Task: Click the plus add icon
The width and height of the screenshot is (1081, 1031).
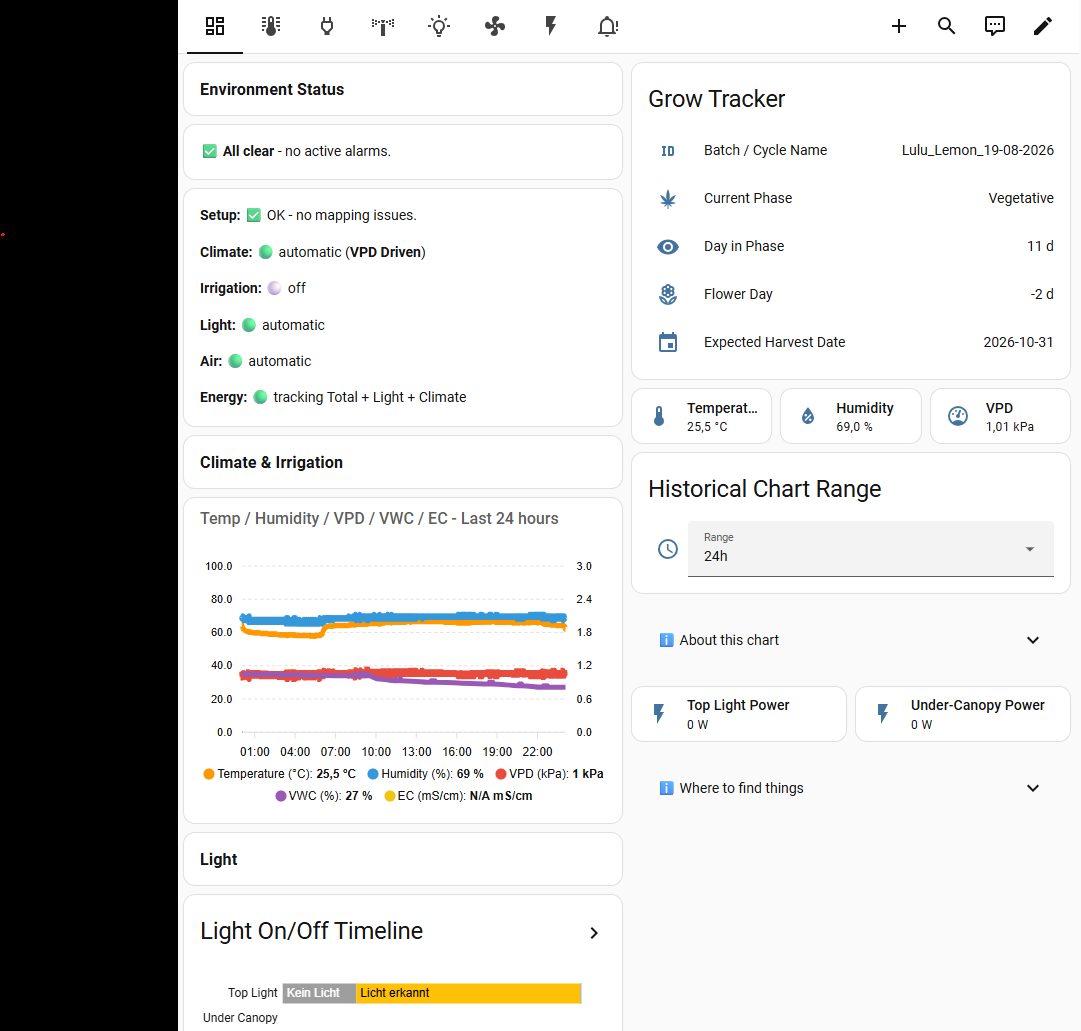Action: click(x=898, y=26)
